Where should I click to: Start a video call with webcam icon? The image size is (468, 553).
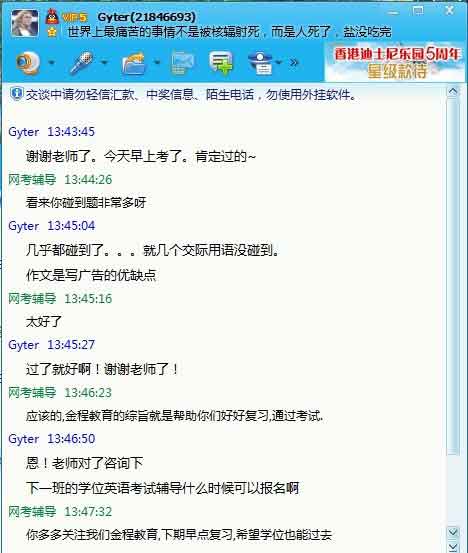tap(28, 63)
